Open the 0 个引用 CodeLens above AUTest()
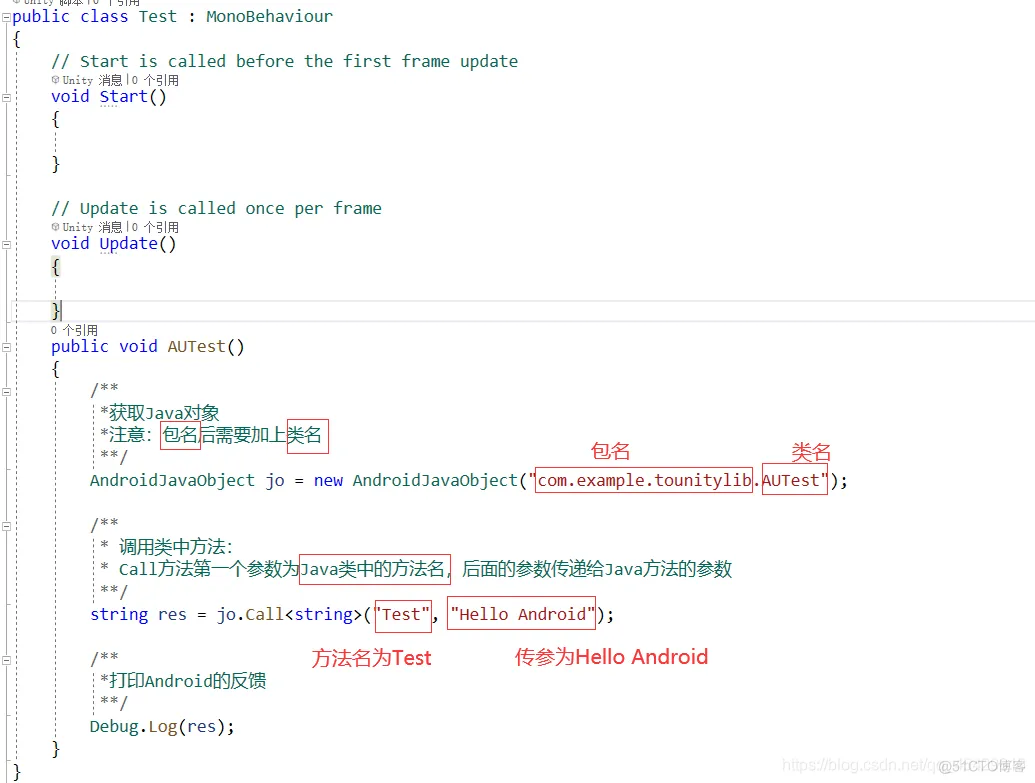Viewport: 1035px width, 783px height. (x=74, y=330)
